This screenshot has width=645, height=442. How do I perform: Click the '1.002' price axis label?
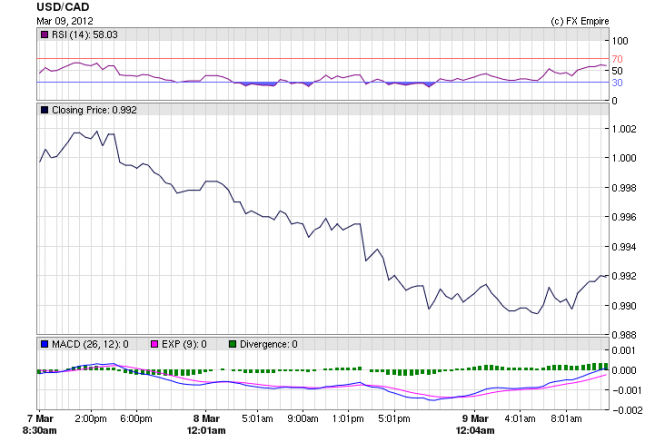(x=624, y=129)
